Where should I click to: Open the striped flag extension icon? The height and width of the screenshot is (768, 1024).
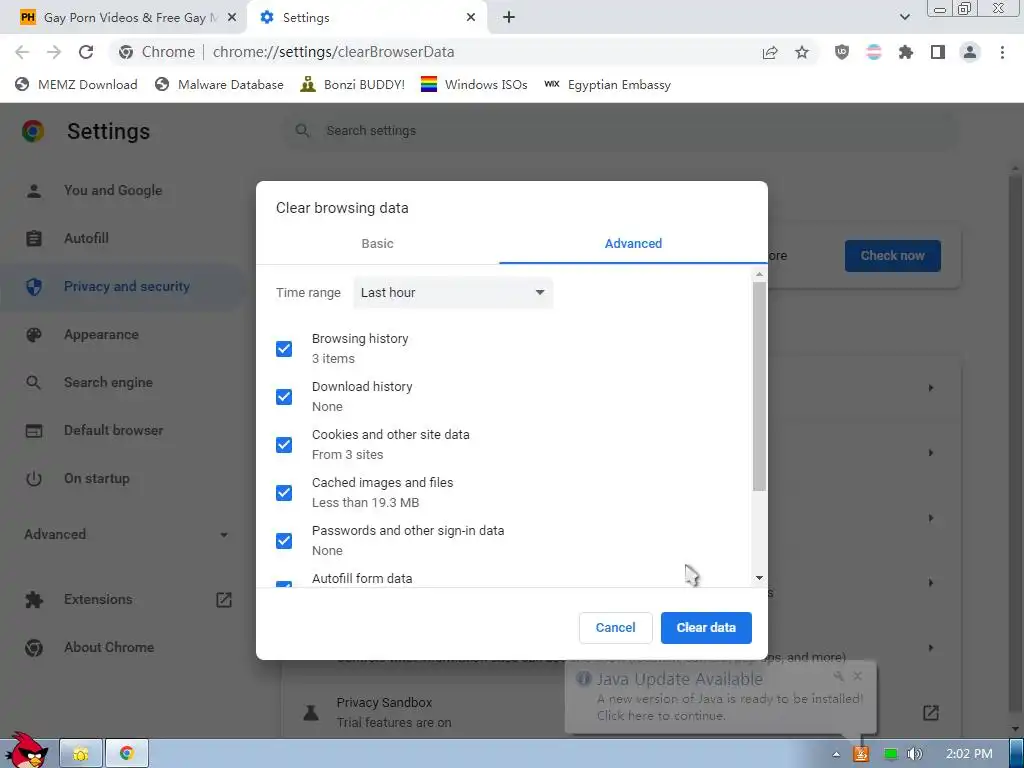coord(874,52)
